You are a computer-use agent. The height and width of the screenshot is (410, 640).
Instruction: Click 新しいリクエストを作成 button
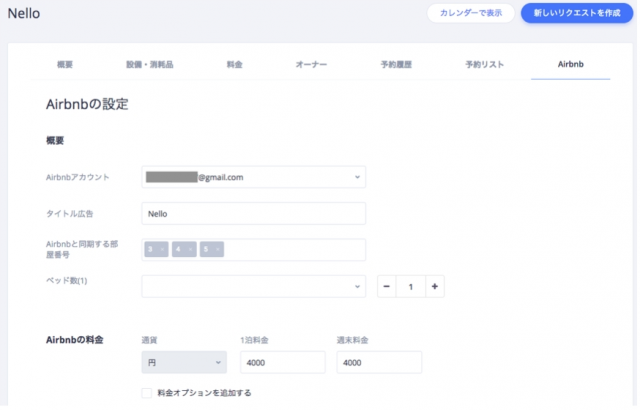[x=577, y=13]
